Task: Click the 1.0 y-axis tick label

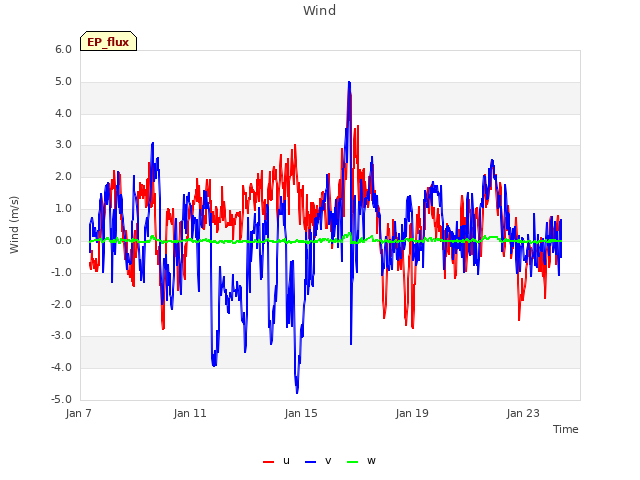Action: click(63, 209)
